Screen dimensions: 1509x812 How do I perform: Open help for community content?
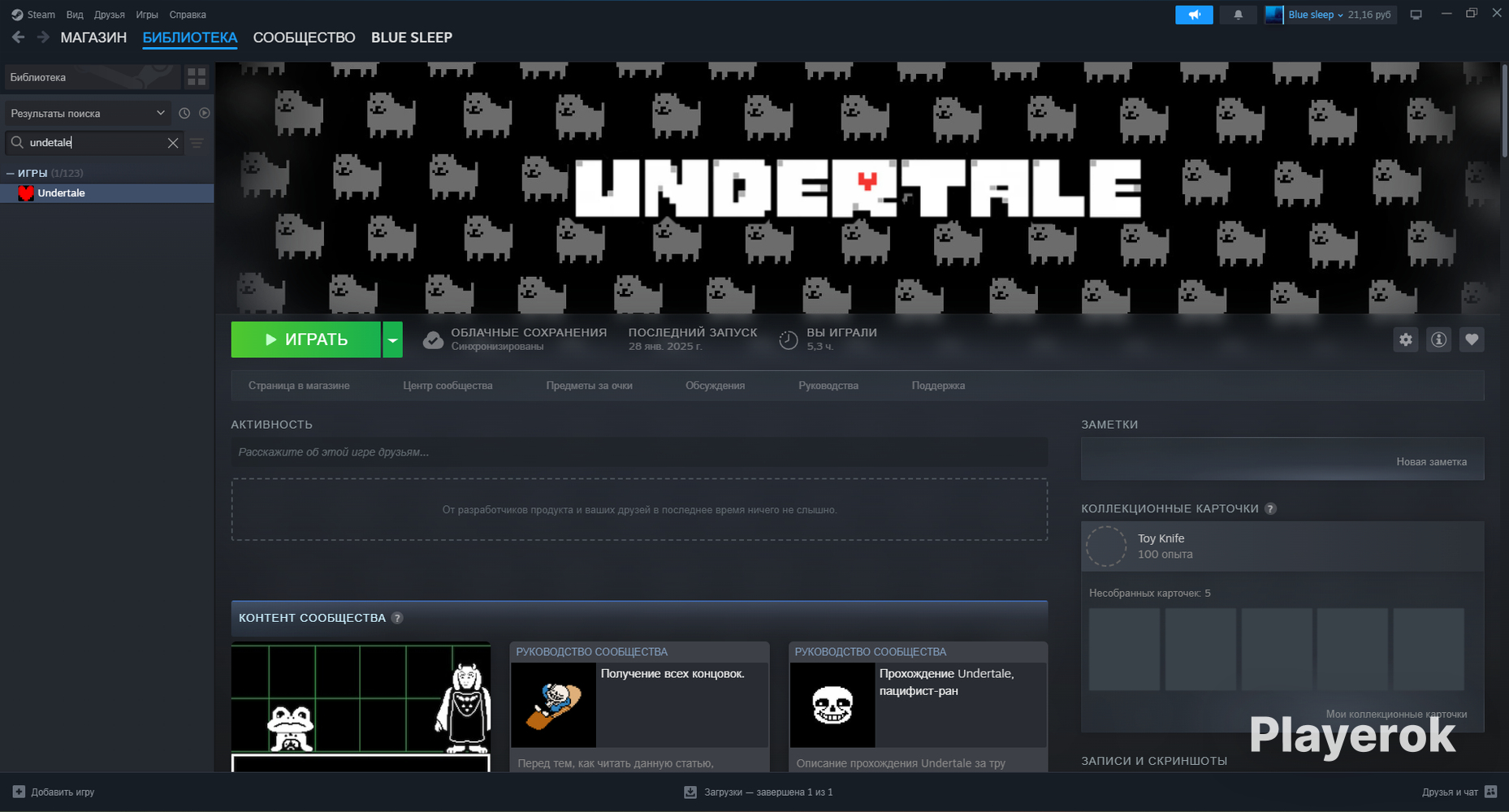(x=397, y=618)
